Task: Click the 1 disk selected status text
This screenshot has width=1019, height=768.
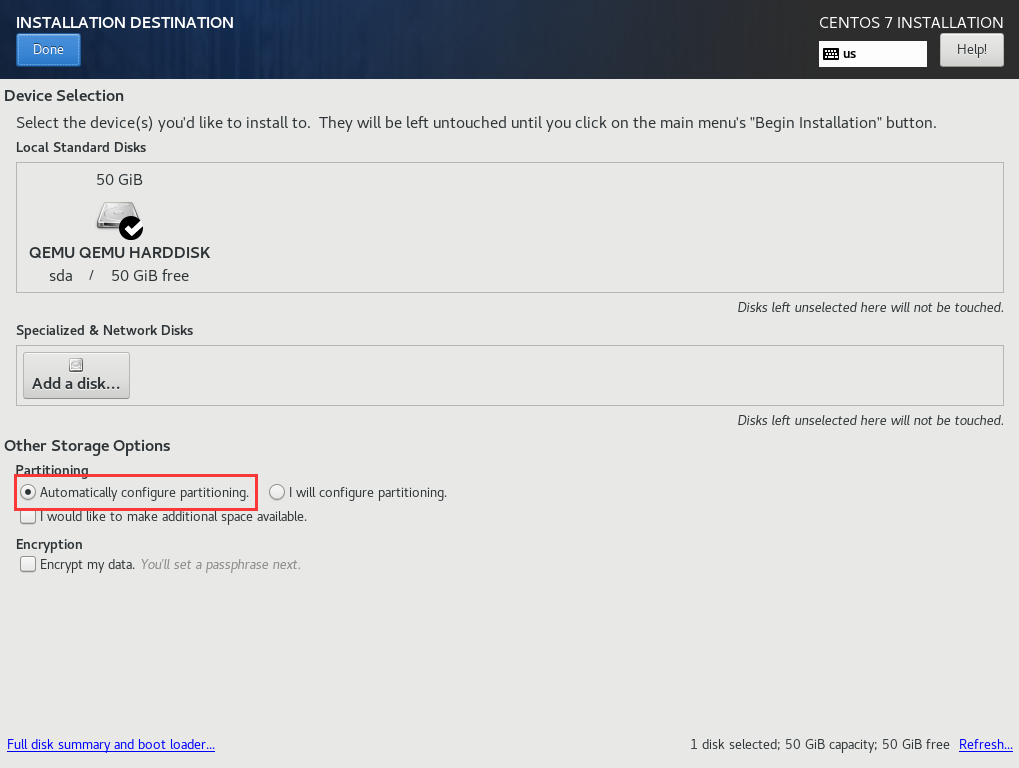Action: 819,745
